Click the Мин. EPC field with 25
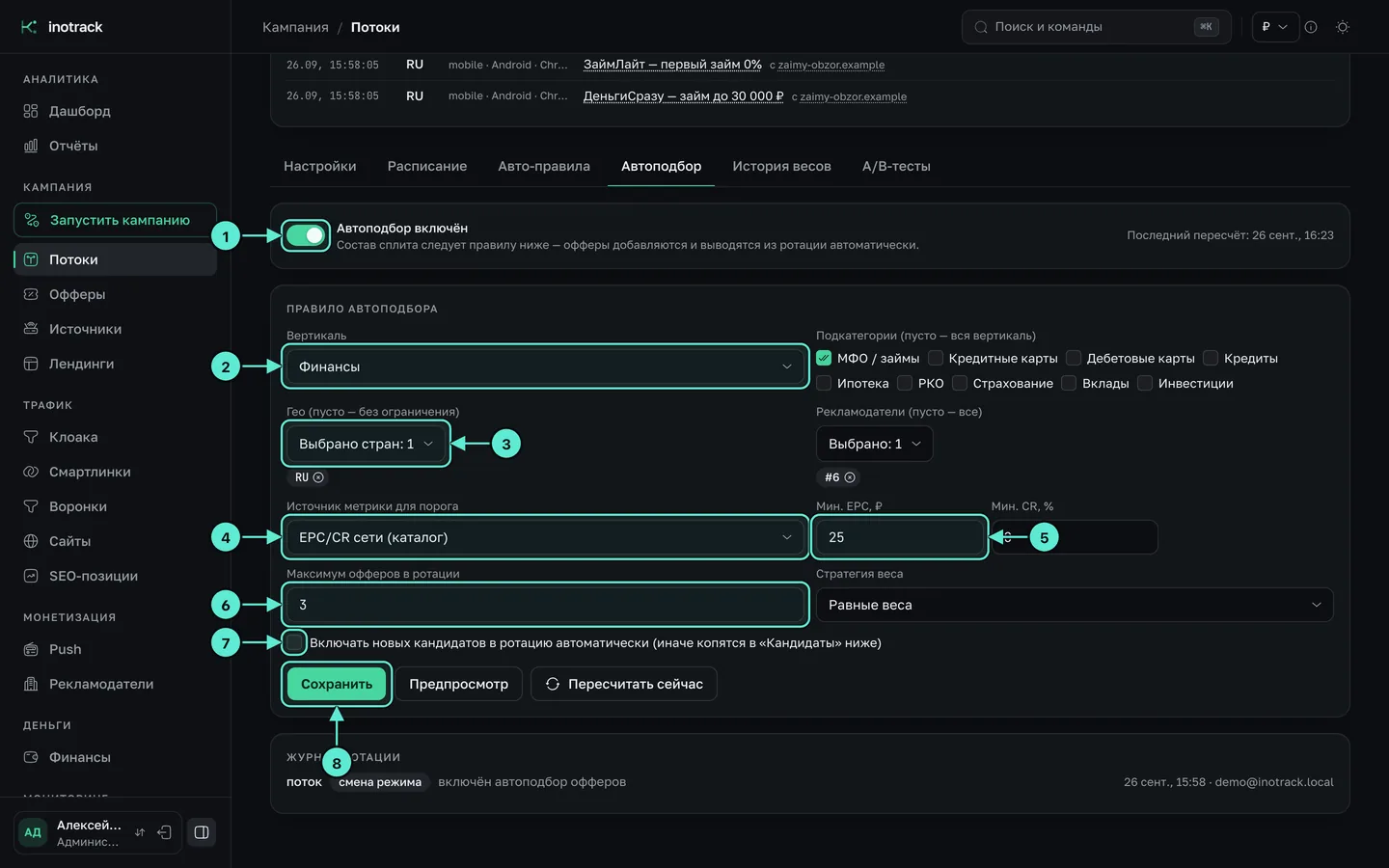The height and width of the screenshot is (868, 1389). point(899,537)
